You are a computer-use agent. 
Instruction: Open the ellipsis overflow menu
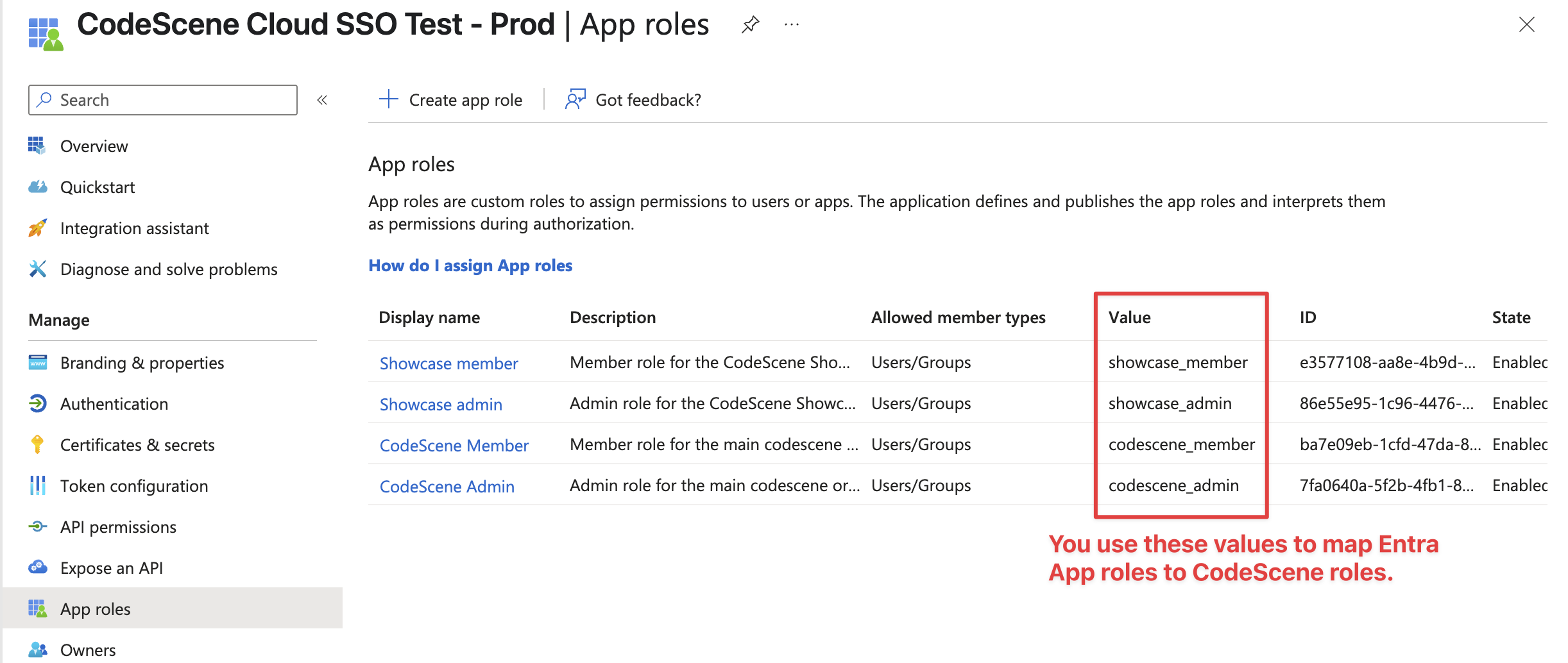point(790,24)
